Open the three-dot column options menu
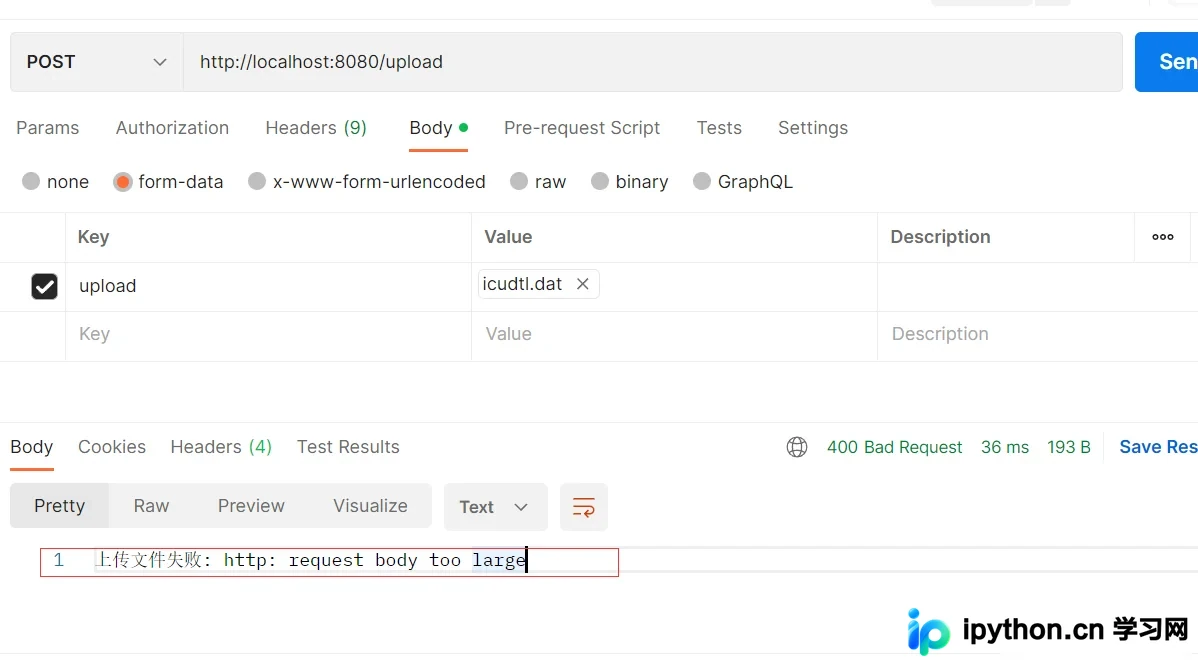 (1163, 237)
